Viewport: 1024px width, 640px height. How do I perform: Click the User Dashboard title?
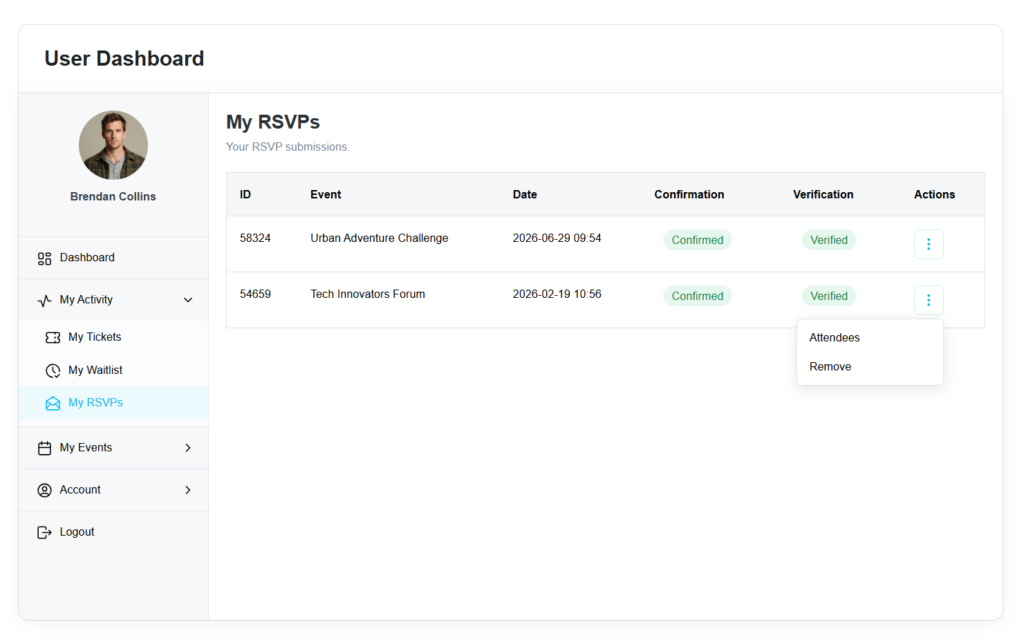pos(124,59)
